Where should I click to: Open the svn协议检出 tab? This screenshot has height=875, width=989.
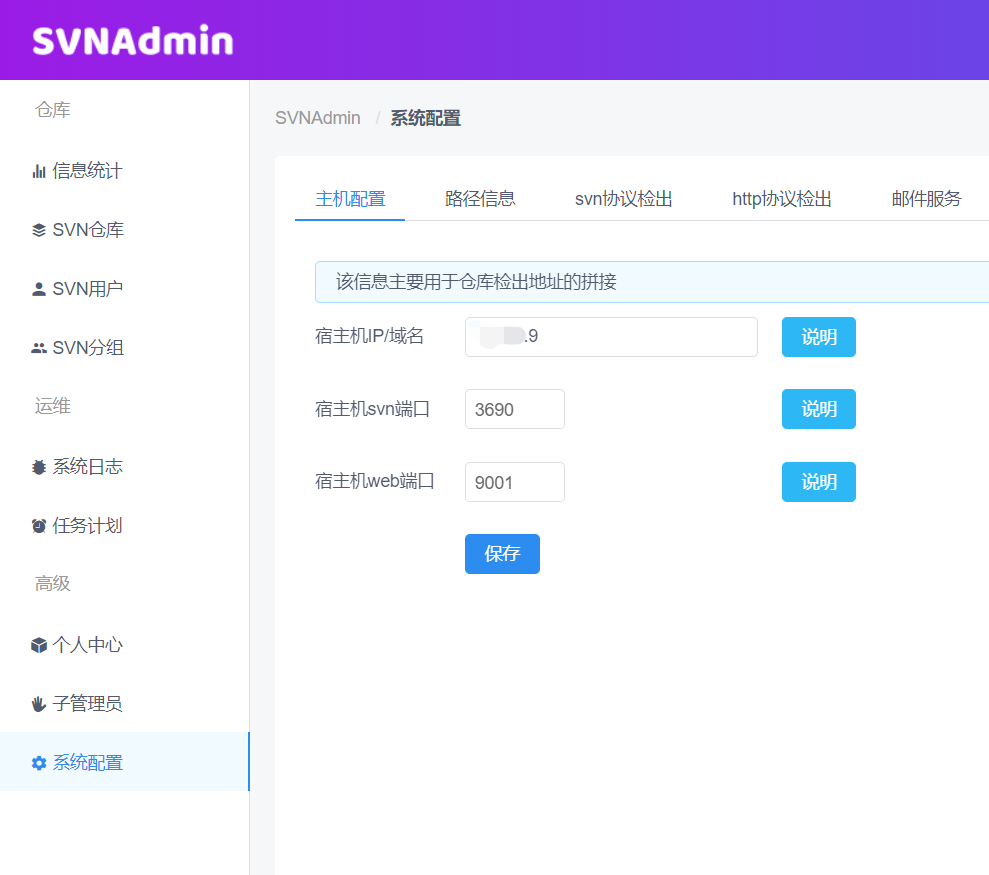623,198
